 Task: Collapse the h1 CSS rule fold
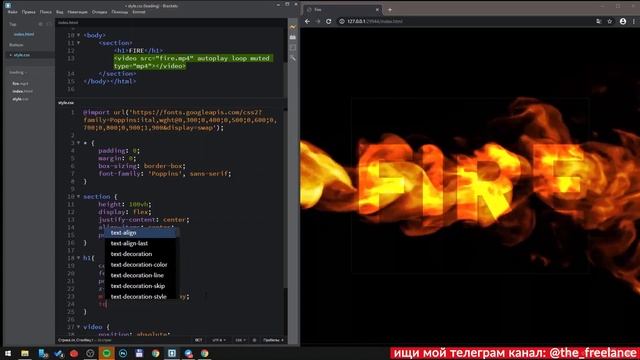[x=79, y=258]
